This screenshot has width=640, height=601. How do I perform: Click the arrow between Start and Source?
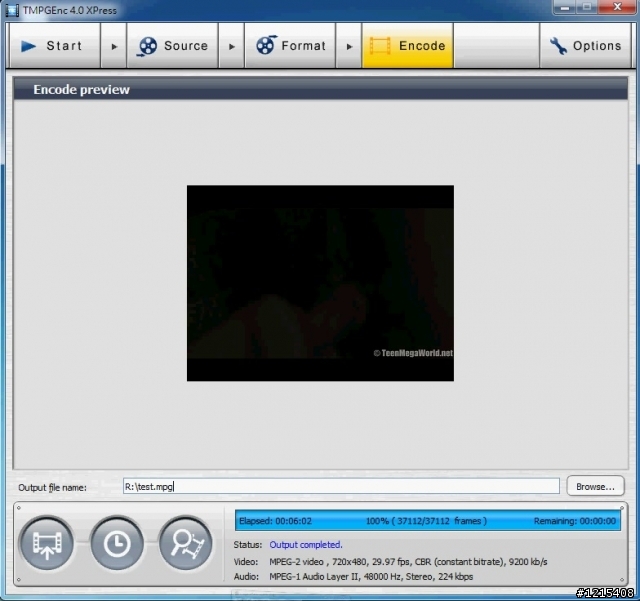click(114, 46)
